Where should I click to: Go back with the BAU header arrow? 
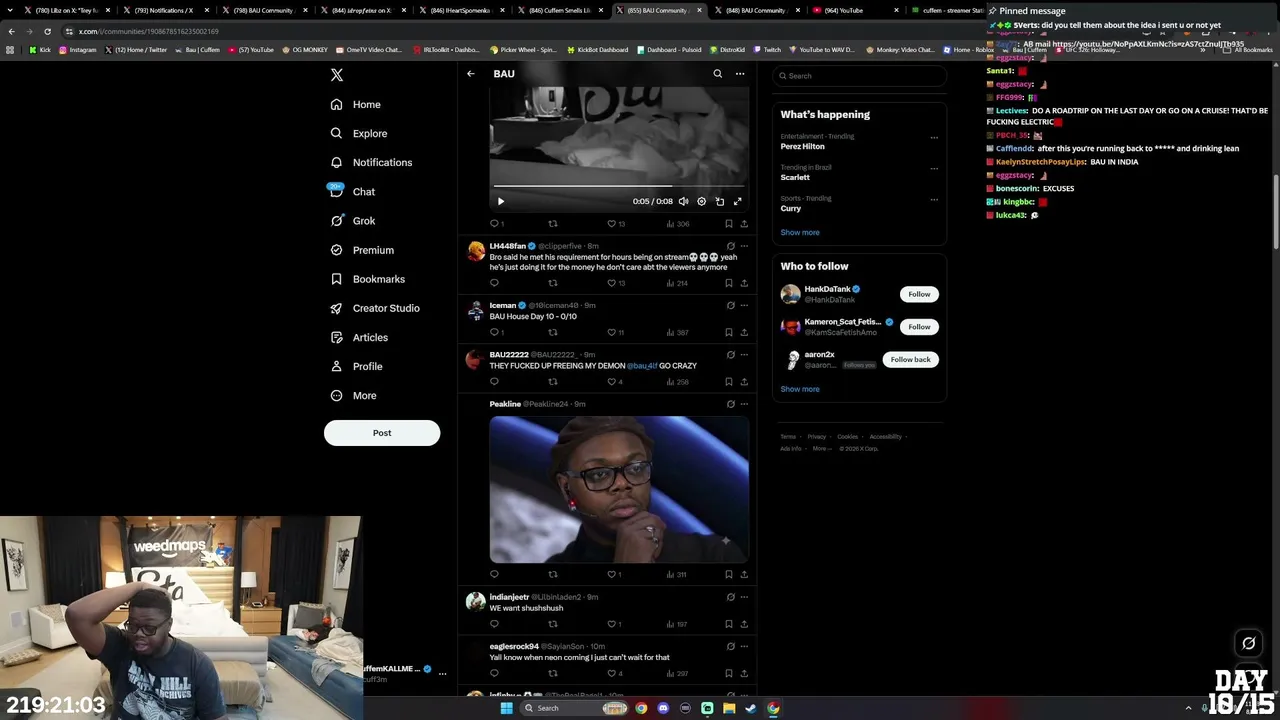(x=471, y=74)
